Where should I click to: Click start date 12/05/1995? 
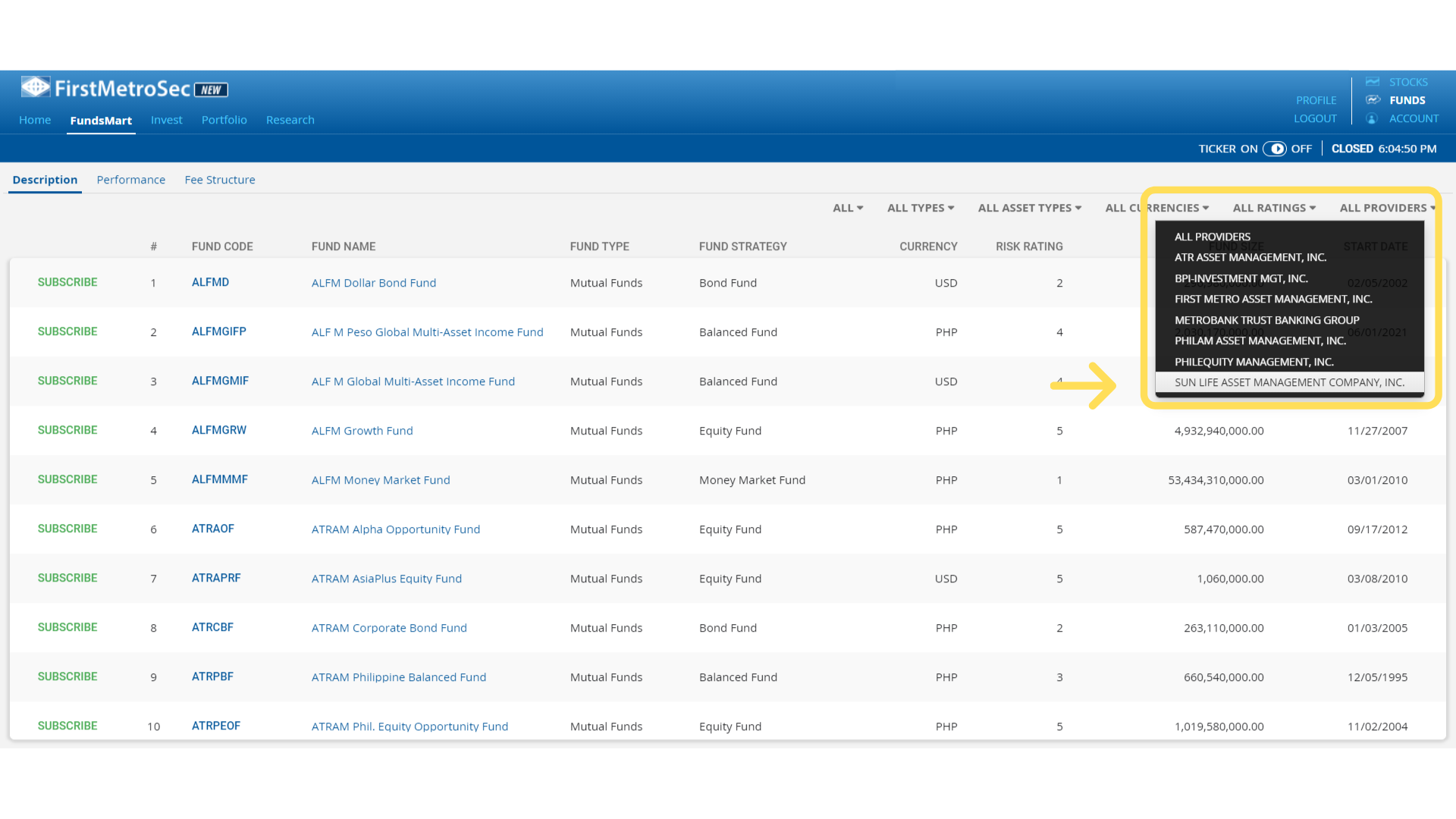(x=1377, y=677)
